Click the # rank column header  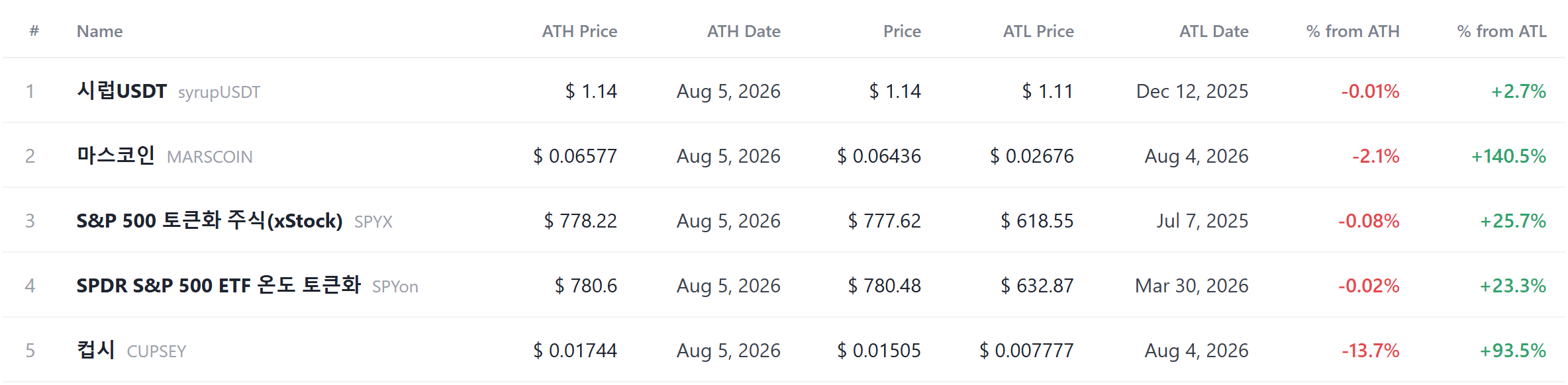[34, 31]
